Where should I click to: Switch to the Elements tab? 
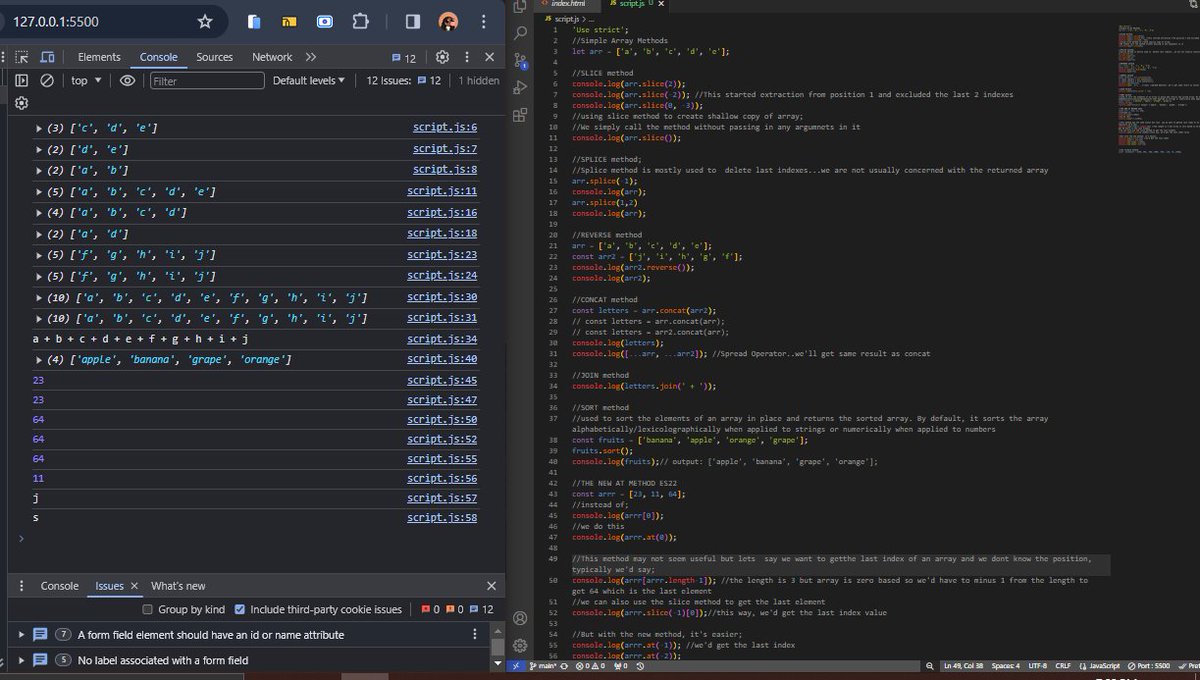99,57
